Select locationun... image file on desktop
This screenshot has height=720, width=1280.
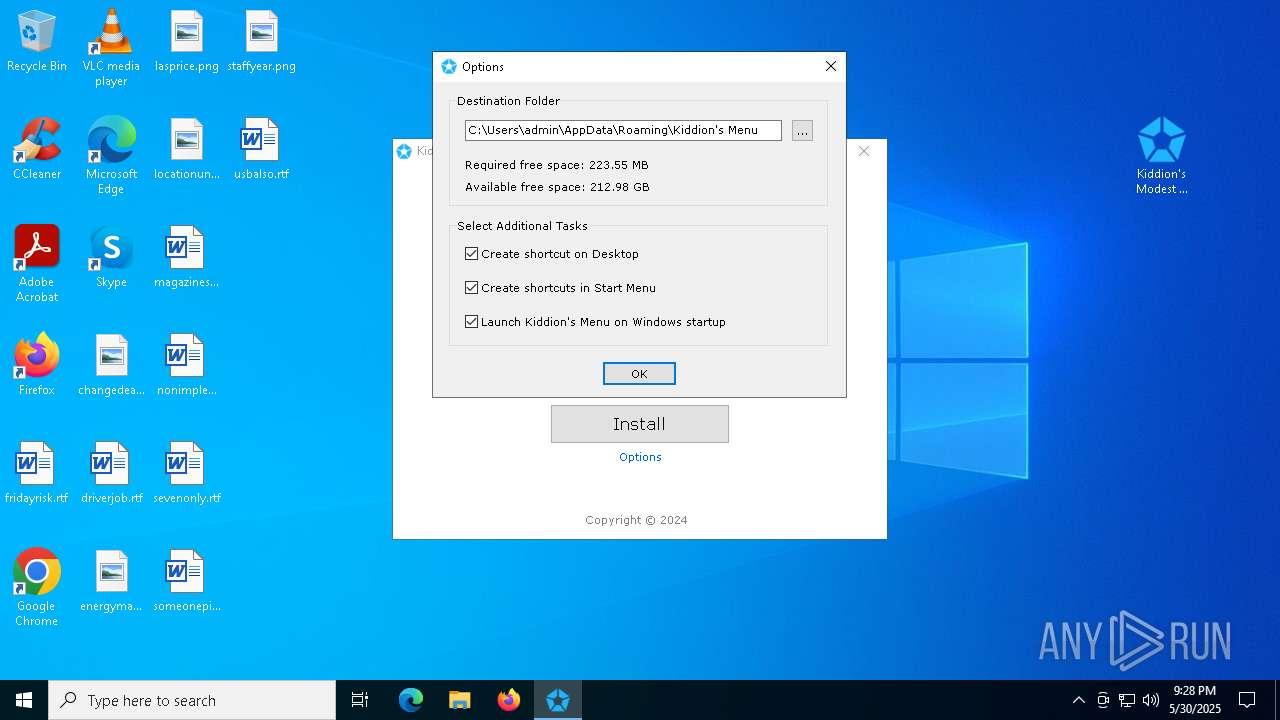click(186, 150)
